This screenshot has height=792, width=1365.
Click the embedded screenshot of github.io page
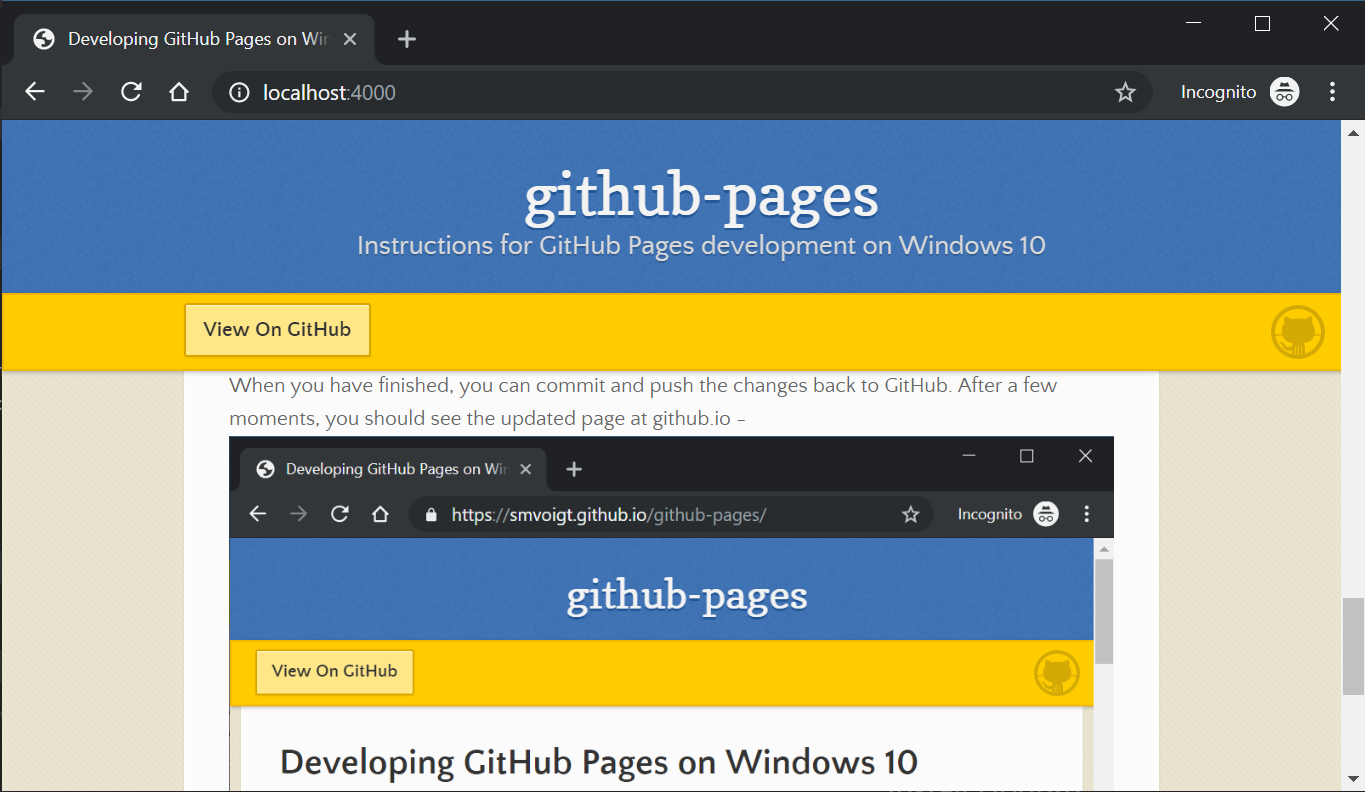pyautogui.click(x=671, y=613)
